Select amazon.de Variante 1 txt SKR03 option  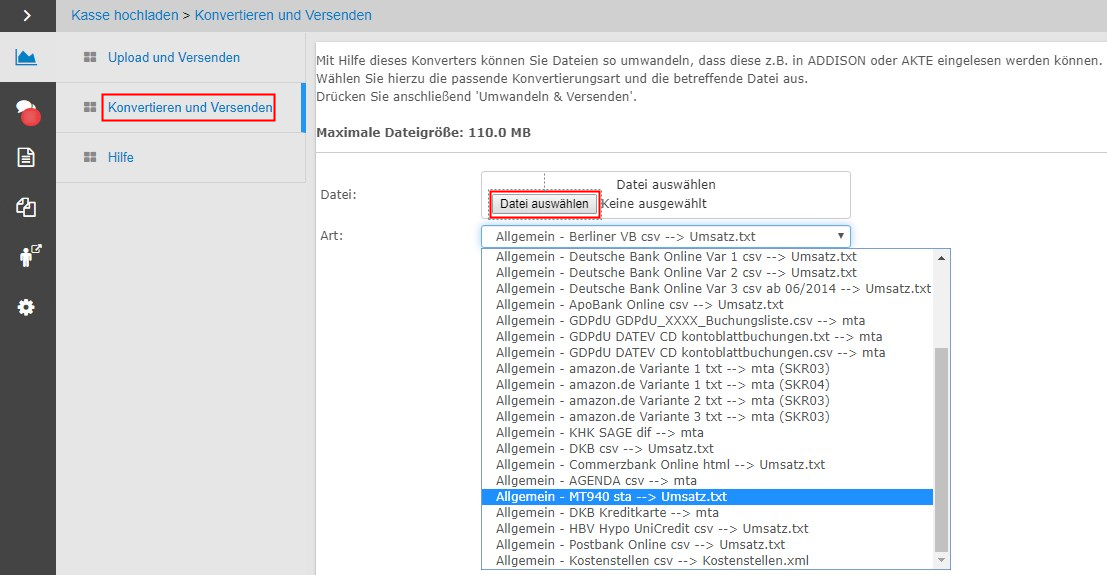pyautogui.click(x=707, y=369)
